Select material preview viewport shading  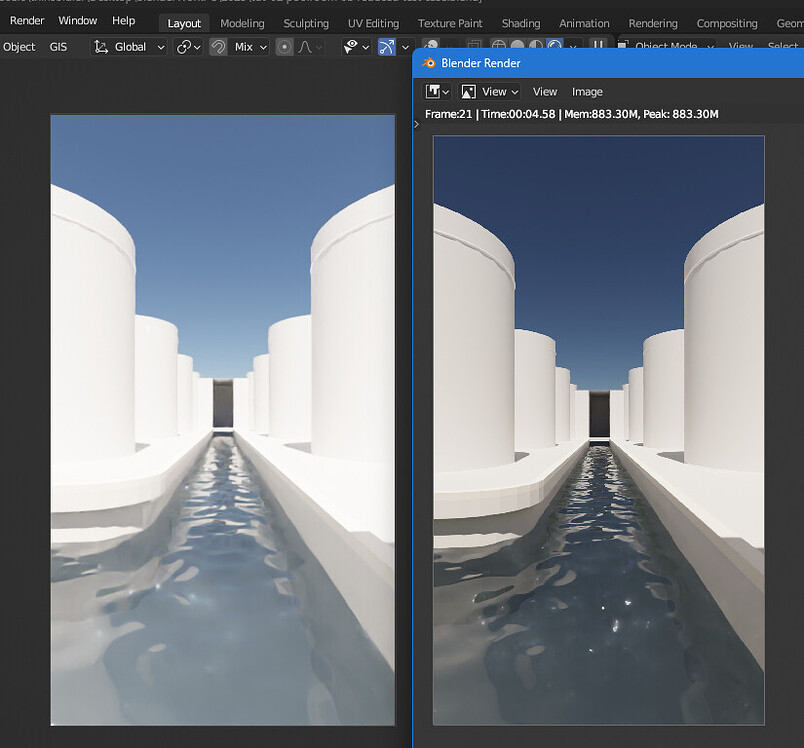(x=536, y=45)
